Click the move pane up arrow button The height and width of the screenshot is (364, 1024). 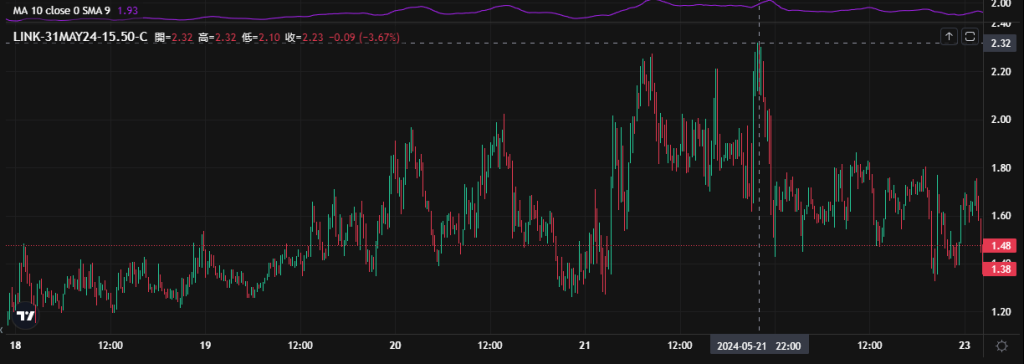[948, 37]
